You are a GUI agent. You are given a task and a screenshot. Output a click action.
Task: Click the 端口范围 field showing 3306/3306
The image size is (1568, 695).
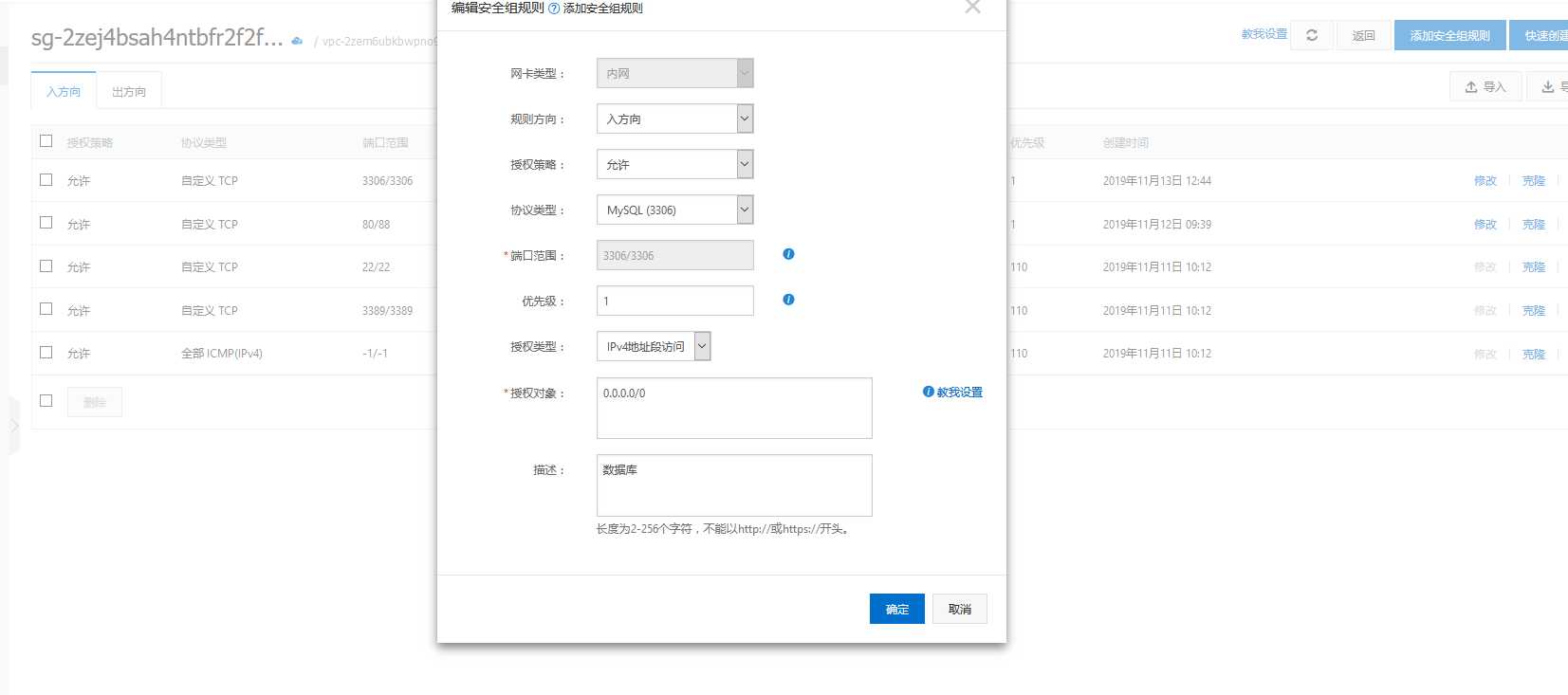(x=675, y=255)
